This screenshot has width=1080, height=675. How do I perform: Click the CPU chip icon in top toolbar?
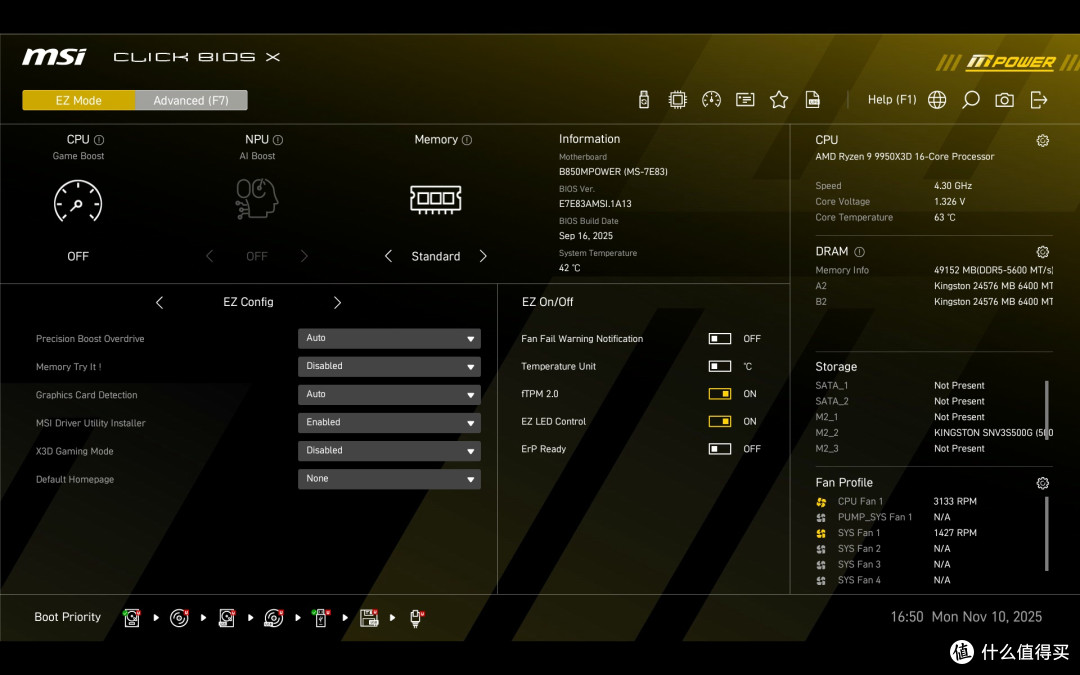click(x=677, y=100)
